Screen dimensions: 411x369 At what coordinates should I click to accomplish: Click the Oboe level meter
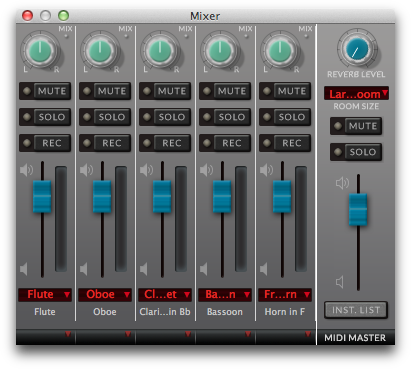pos(121,219)
